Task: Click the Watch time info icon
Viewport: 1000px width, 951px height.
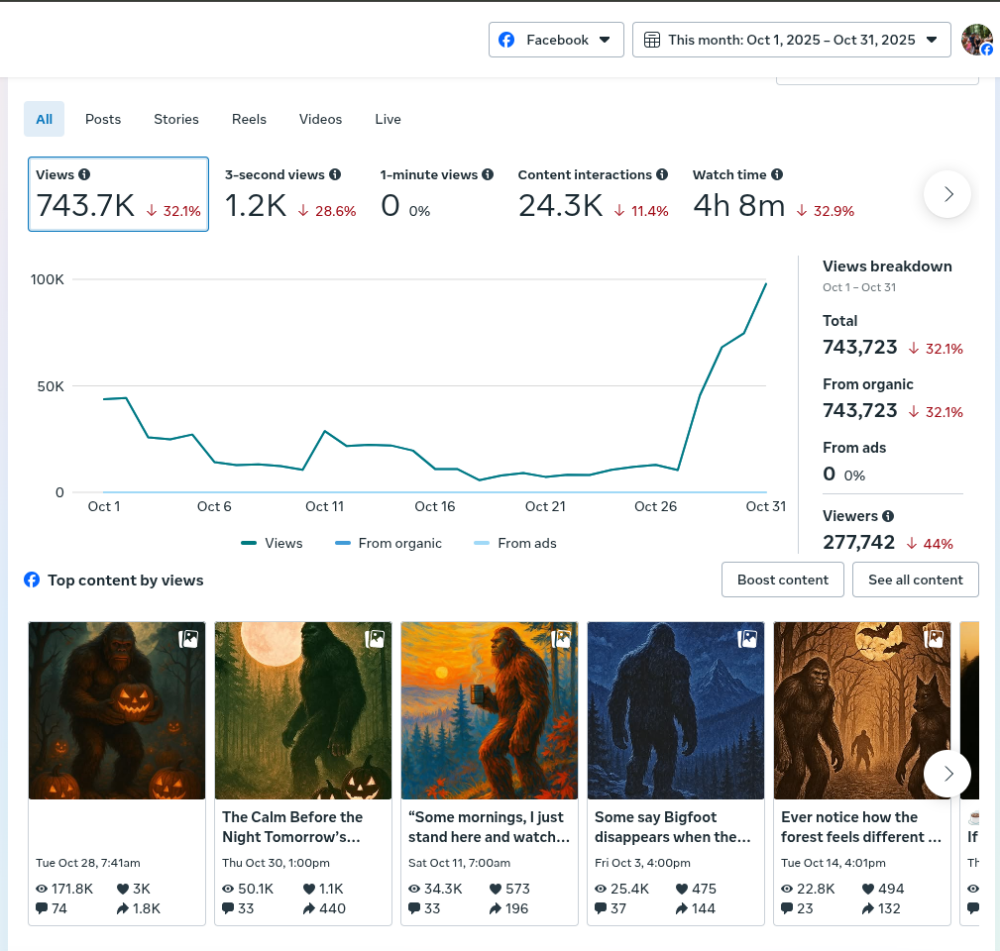Action: coord(777,175)
